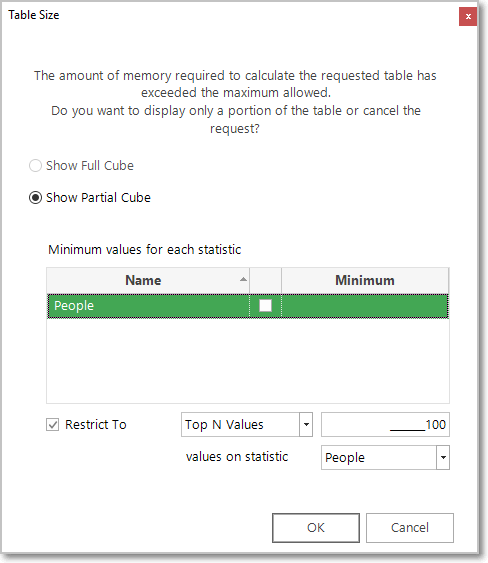Click the blank checkbox column header

pyautogui.click(x=265, y=280)
